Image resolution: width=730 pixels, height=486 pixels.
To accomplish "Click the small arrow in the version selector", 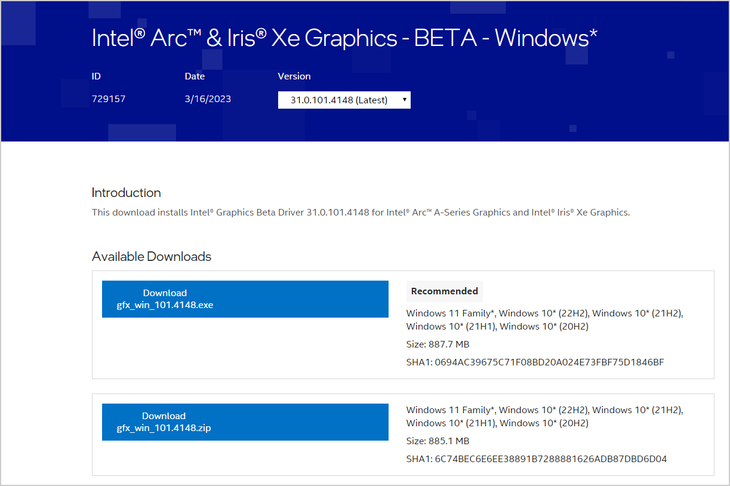I will coord(404,100).
